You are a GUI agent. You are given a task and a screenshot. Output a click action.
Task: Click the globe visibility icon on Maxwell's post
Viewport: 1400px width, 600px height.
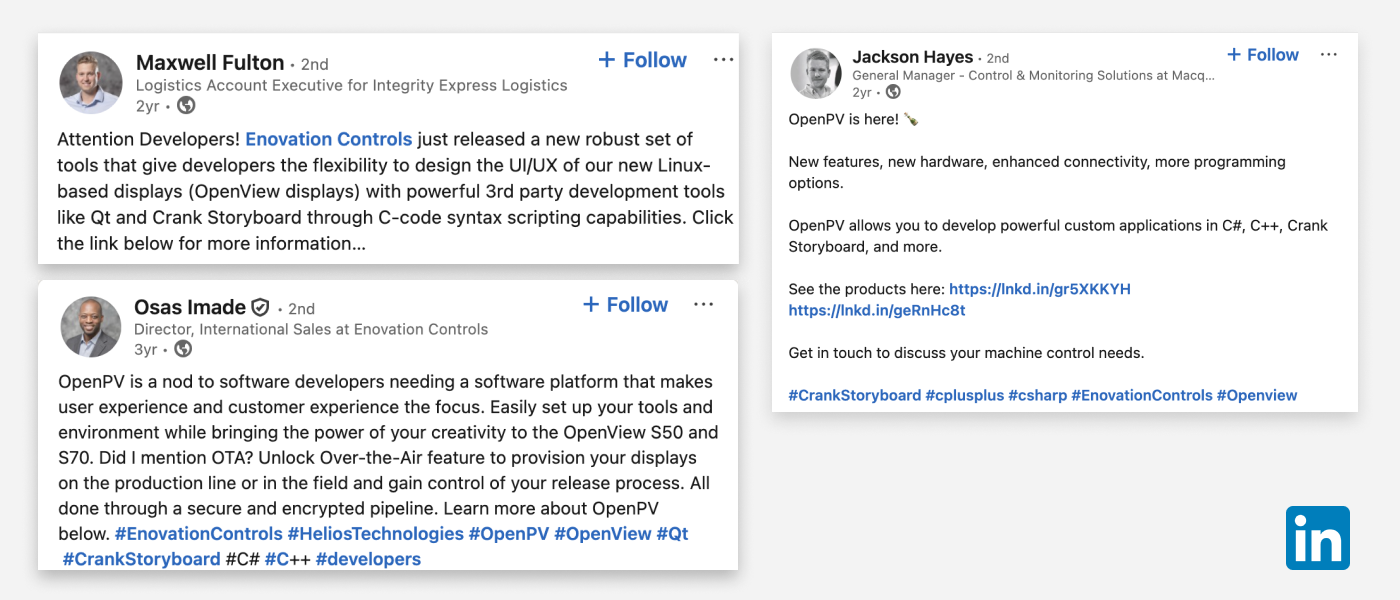(186, 105)
